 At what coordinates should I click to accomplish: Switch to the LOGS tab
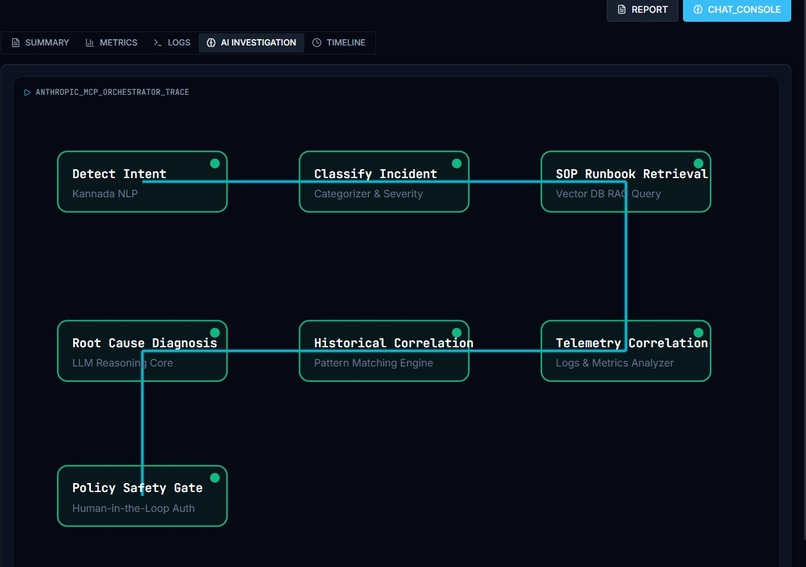(x=172, y=43)
